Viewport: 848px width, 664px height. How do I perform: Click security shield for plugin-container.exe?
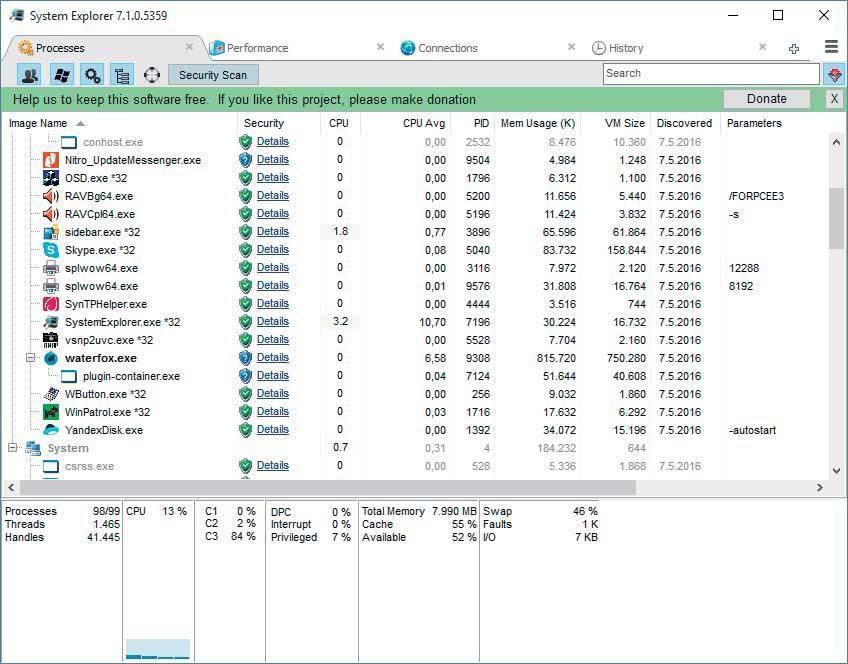[246, 376]
